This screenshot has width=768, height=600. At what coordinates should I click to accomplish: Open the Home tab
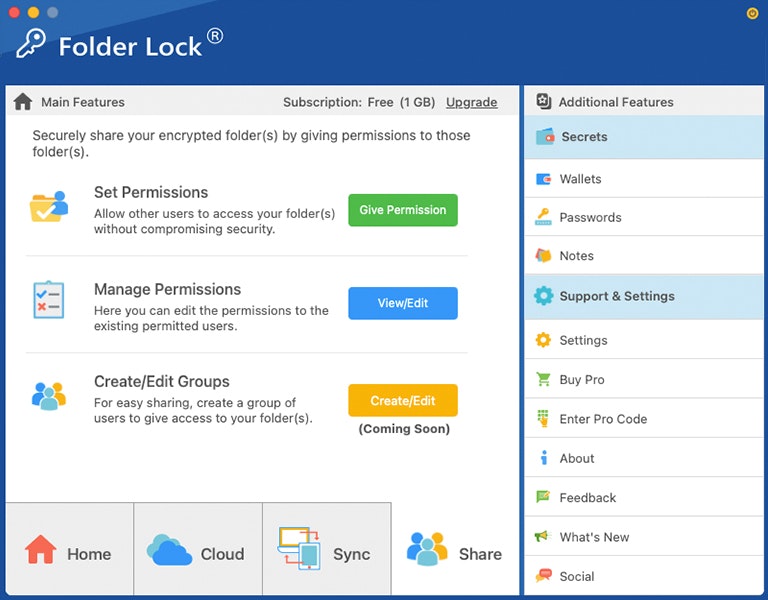click(70, 549)
